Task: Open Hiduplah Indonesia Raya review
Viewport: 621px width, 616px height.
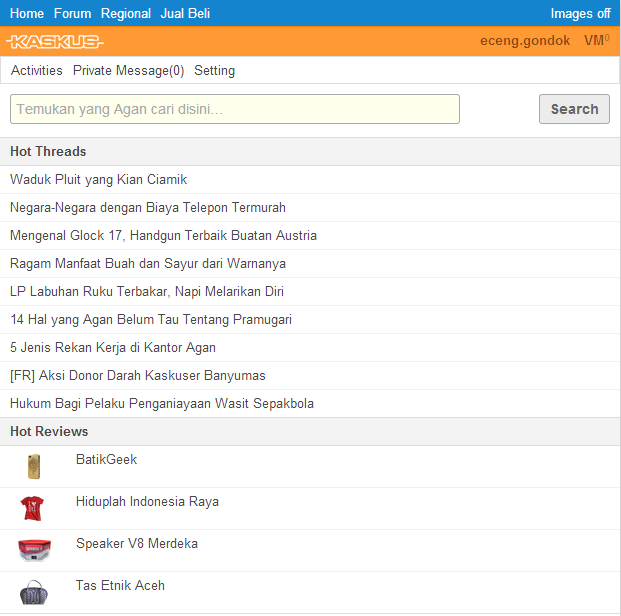Action: 147,502
